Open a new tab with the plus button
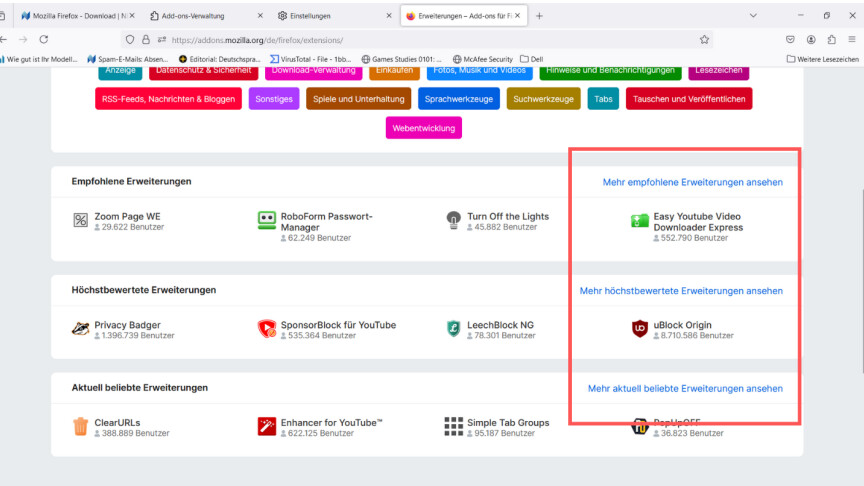The image size is (864, 486). (539, 16)
